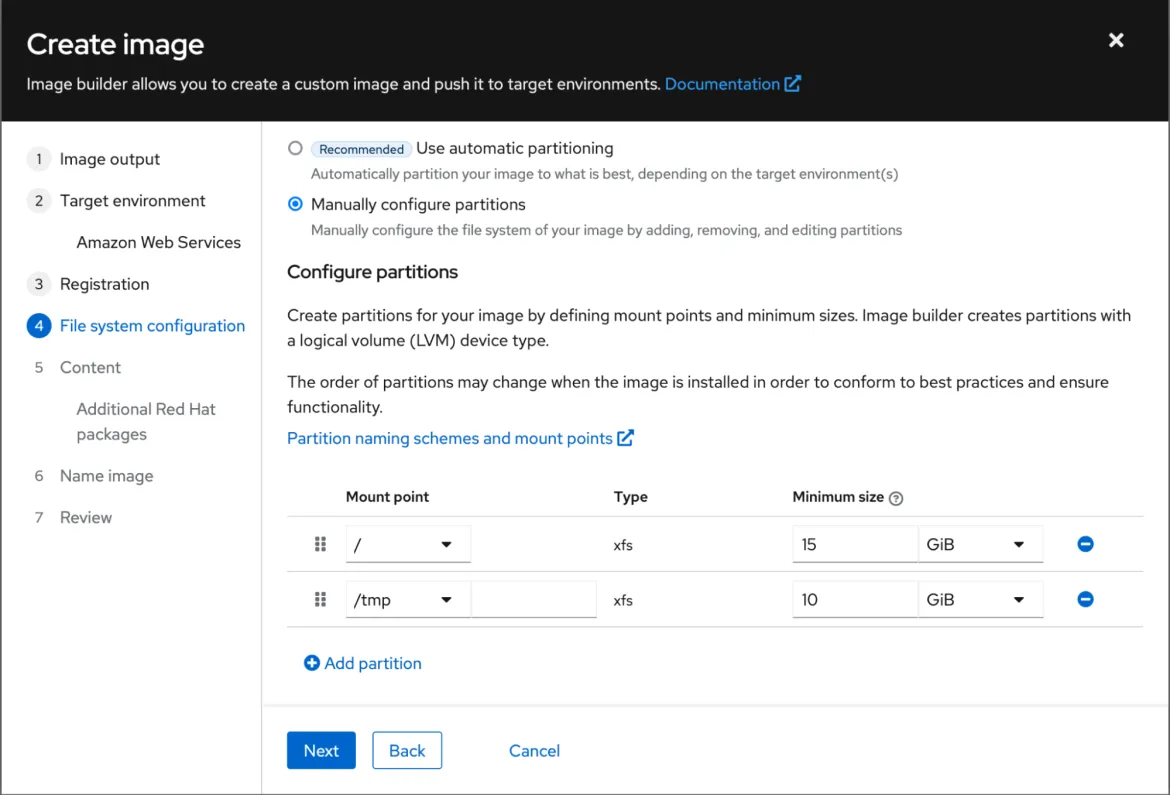This screenshot has width=1170, height=795.
Task: Click the drag handle of the /tmp partition row
Action: [x=321, y=599]
